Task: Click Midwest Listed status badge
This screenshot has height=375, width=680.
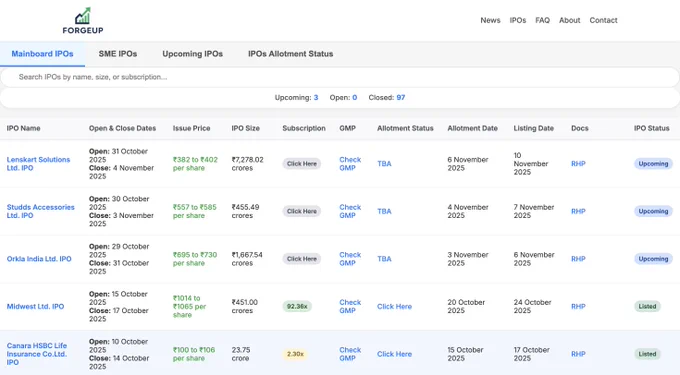Action: tap(647, 307)
